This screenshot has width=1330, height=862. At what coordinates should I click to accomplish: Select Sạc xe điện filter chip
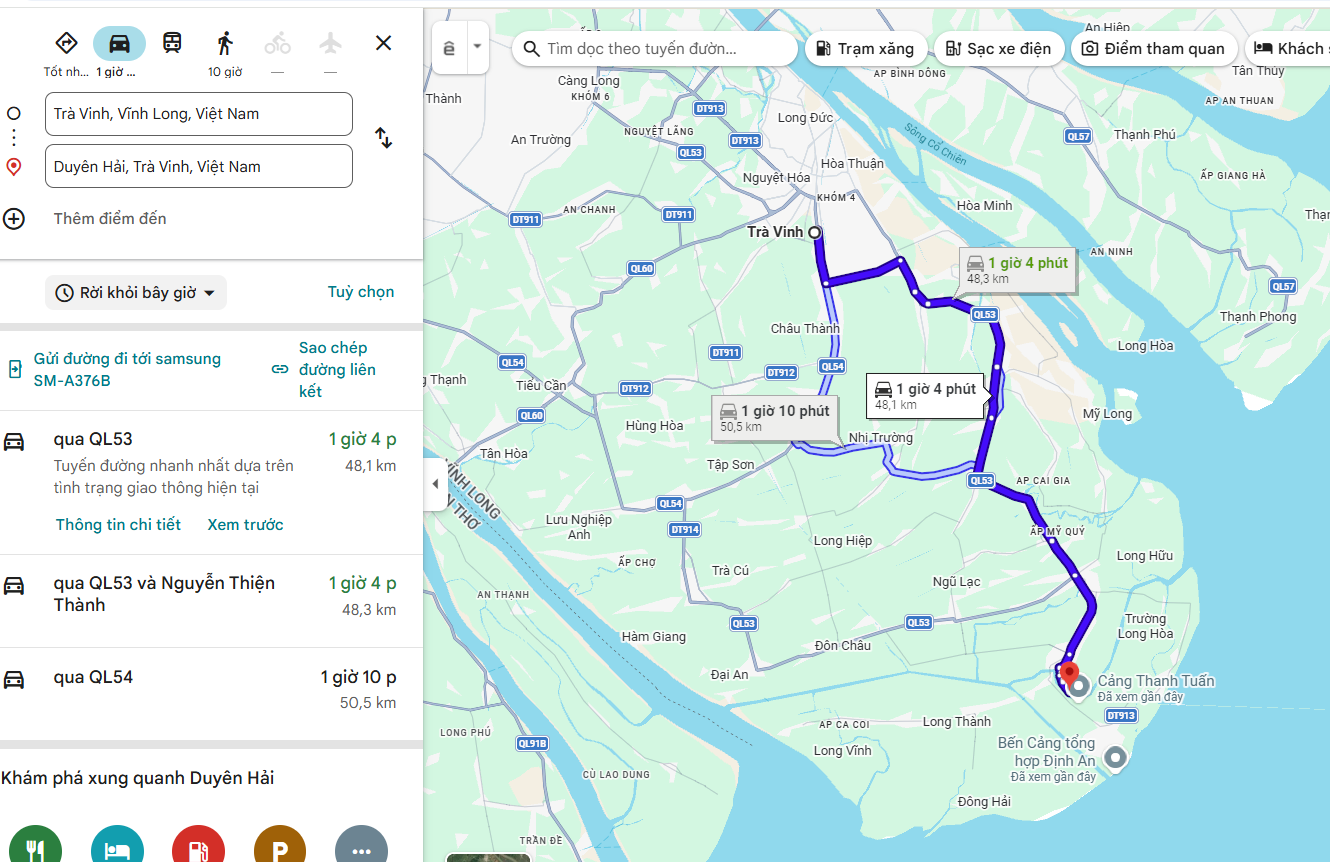(x=998, y=48)
